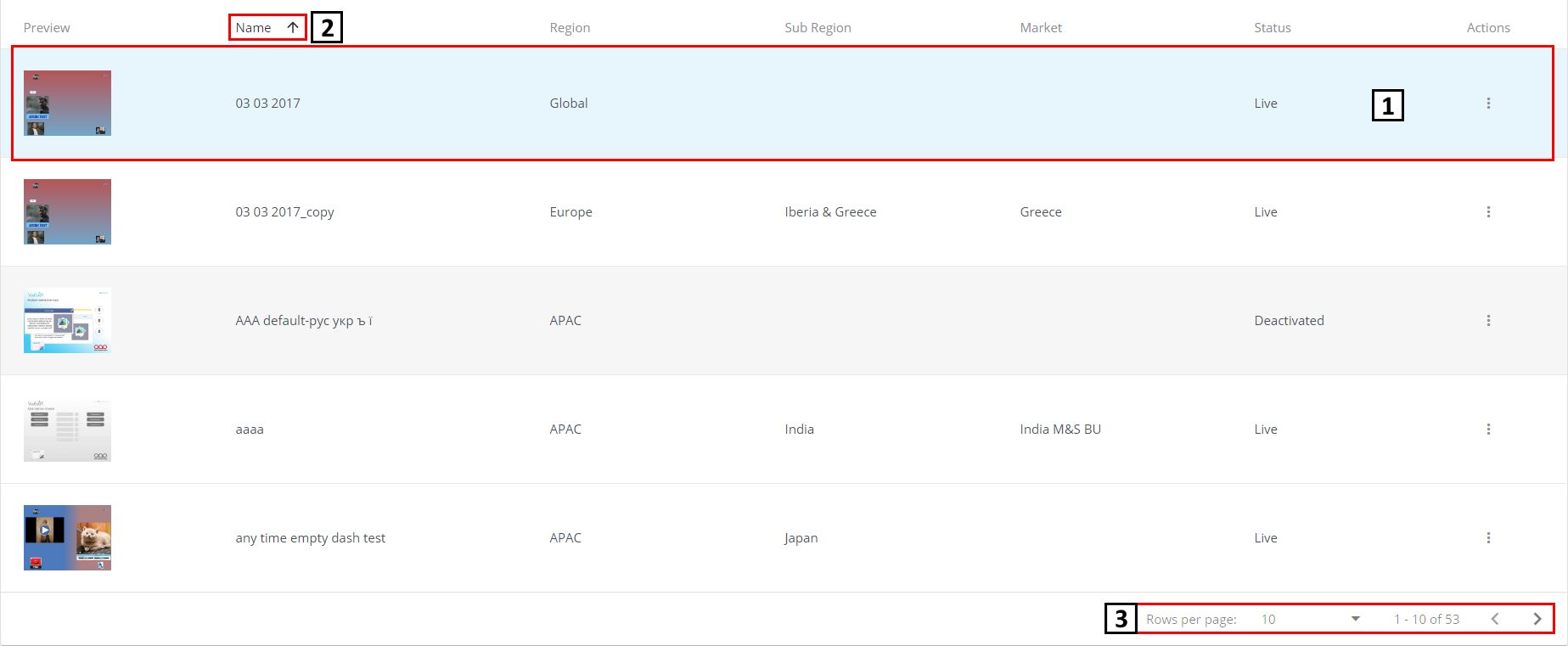Screen dimensions: 1568x646
Task: Open actions menu for AAA default row
Action: pyautogui.click(x=1488, y=321)
